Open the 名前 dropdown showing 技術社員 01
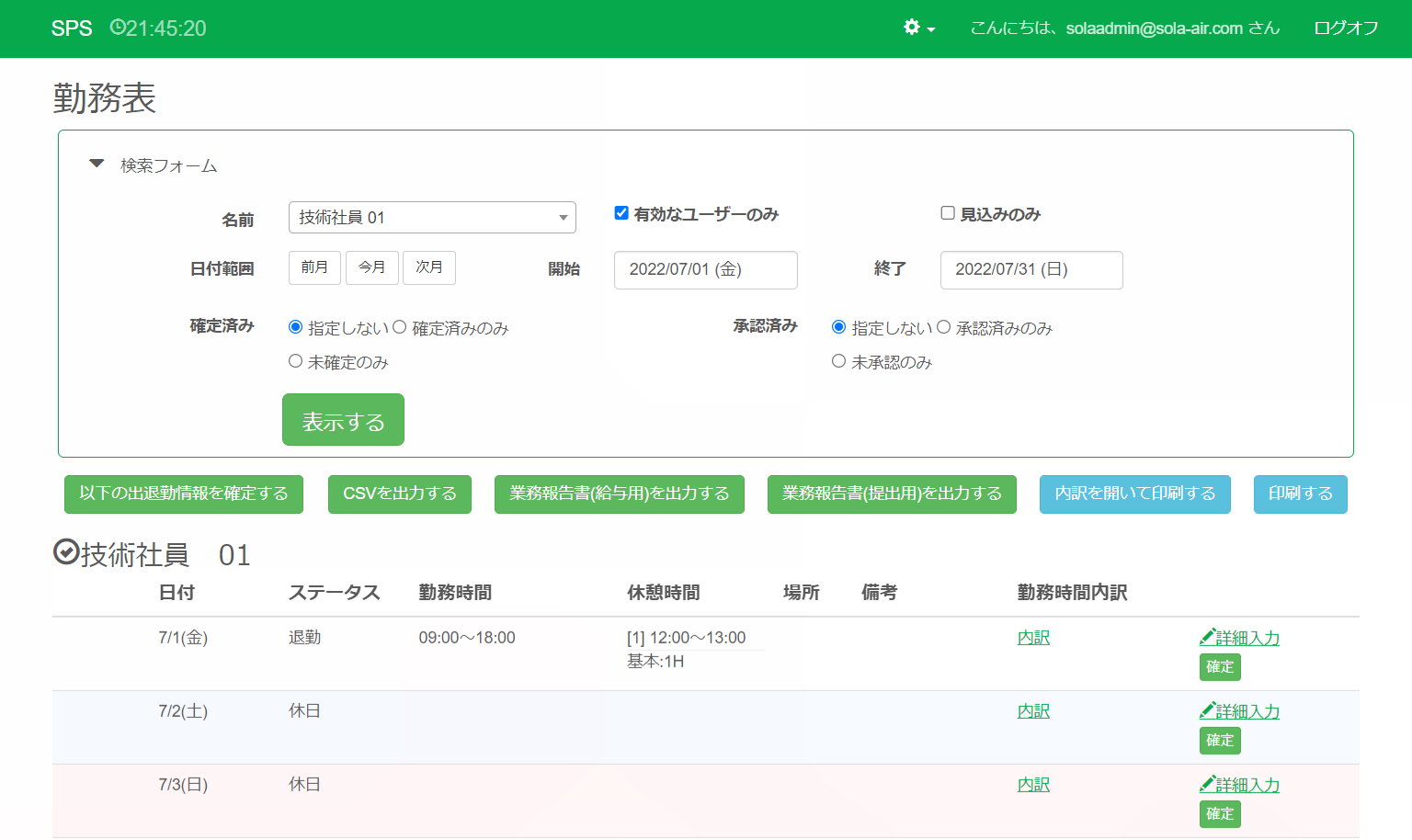 point(432,218)
